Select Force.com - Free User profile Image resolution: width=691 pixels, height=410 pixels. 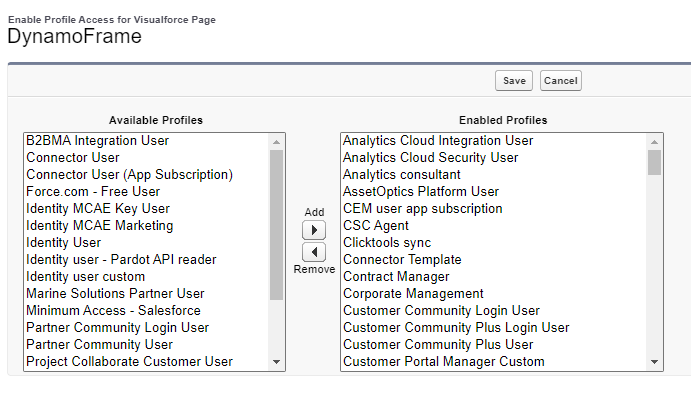[x=93, y=191]
